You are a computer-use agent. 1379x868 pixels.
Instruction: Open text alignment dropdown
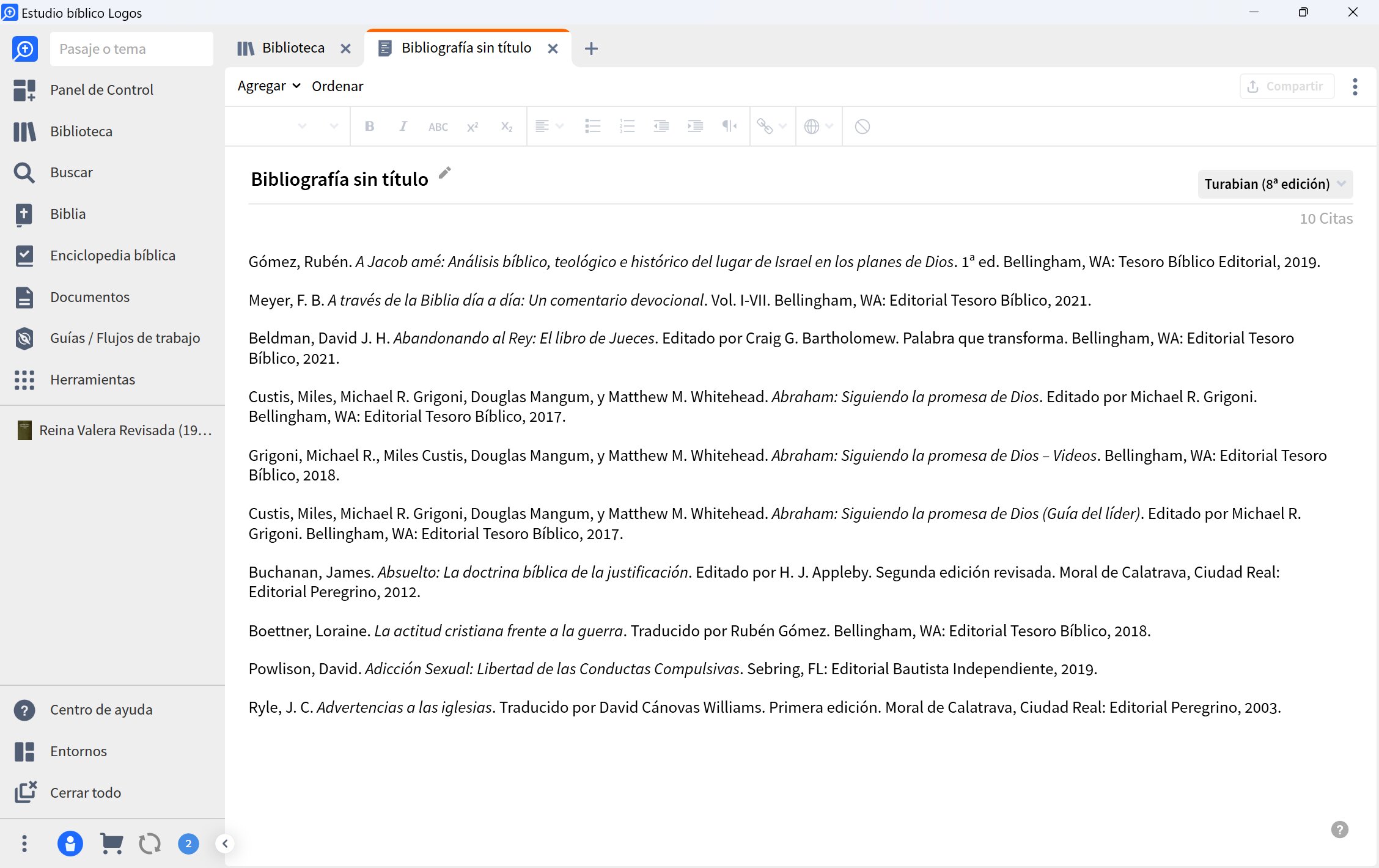(549, 127)
